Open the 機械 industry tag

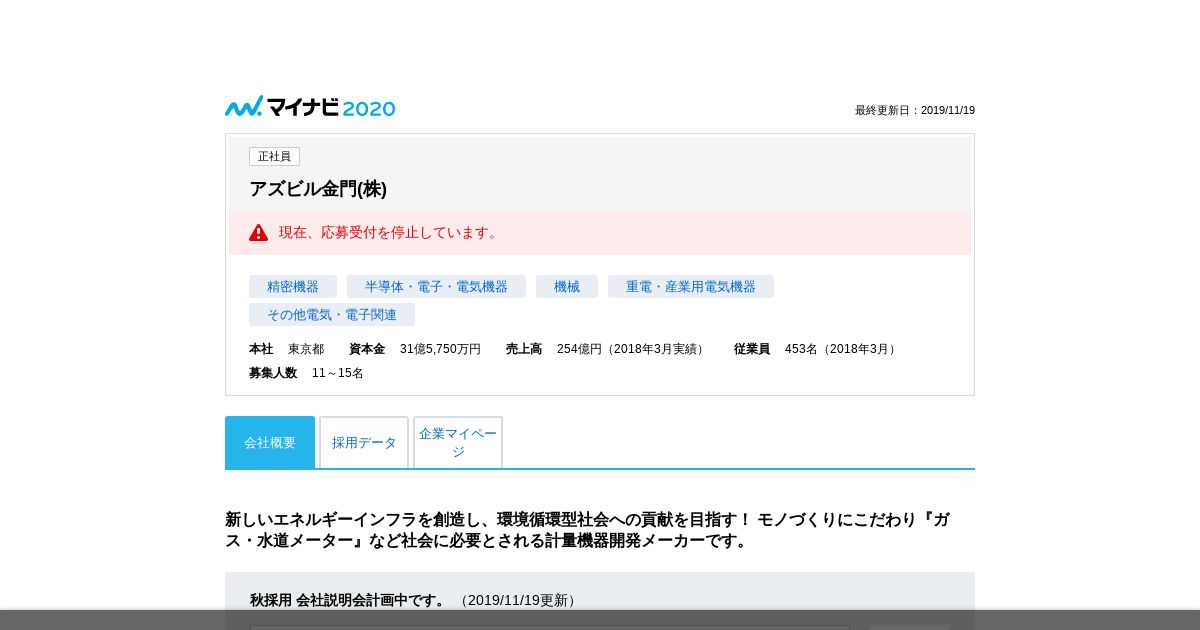567,287
